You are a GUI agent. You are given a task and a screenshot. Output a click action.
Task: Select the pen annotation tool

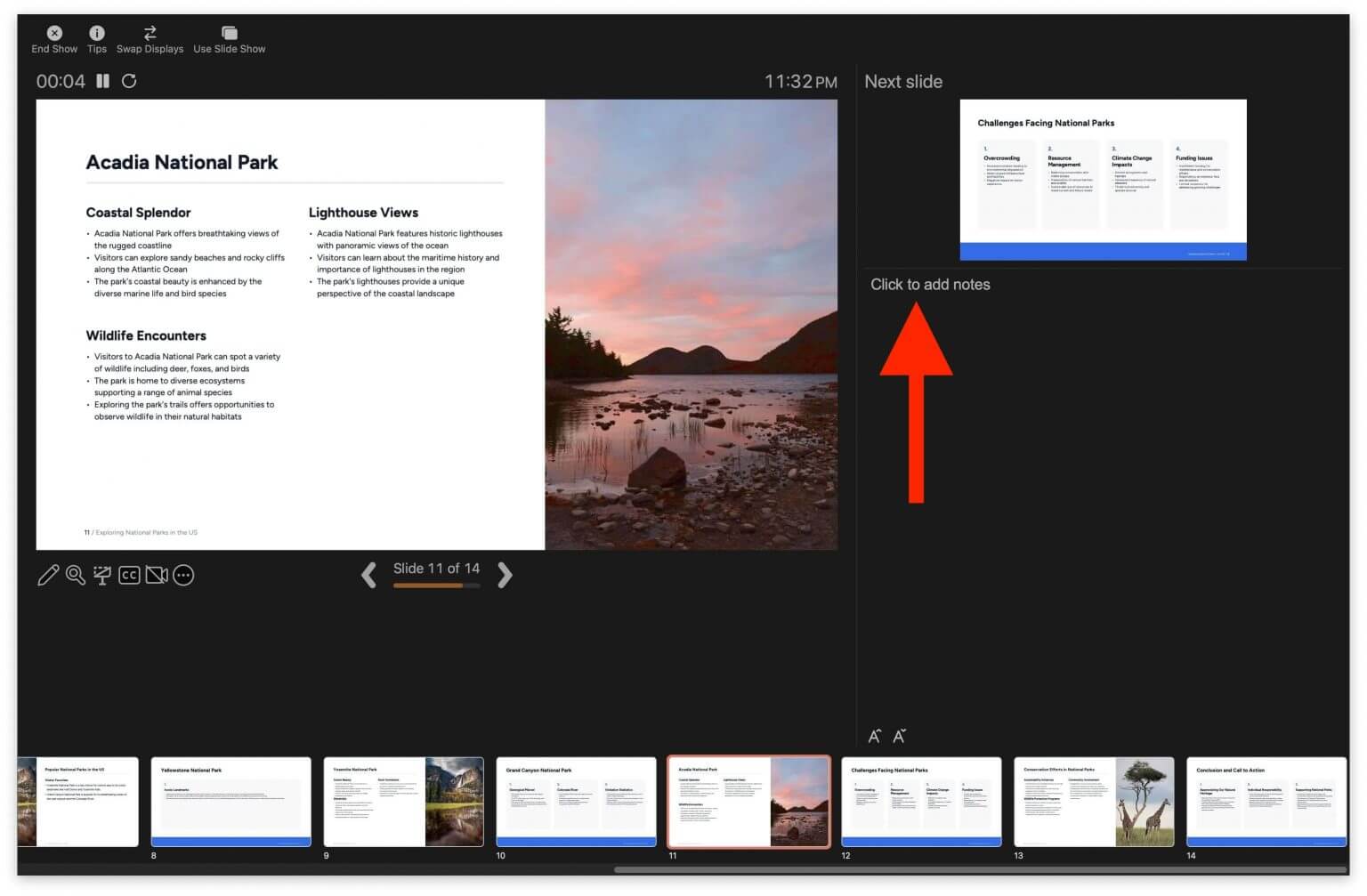48,575
